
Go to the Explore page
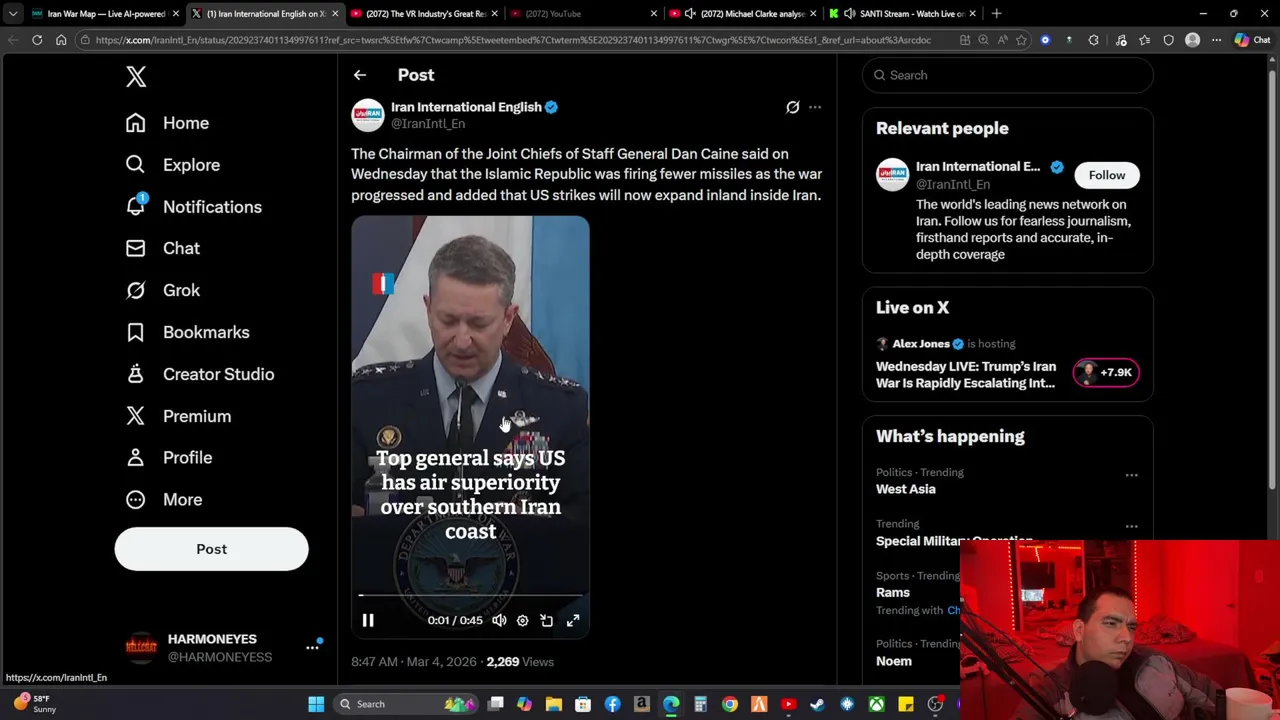pyautogui.click(x=173, y=165)
